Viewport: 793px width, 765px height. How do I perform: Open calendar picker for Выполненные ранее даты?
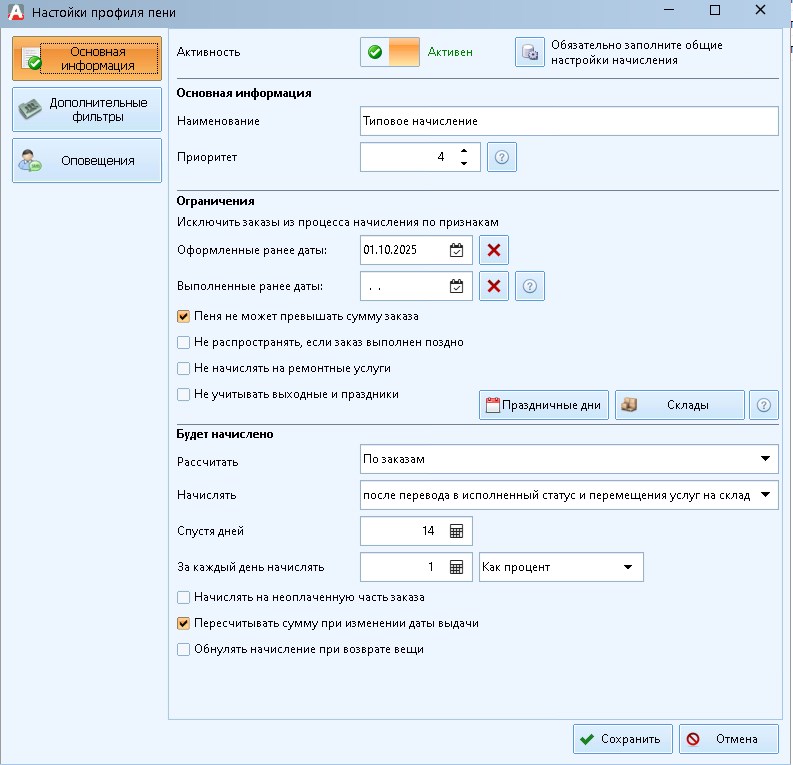(457, 287)
